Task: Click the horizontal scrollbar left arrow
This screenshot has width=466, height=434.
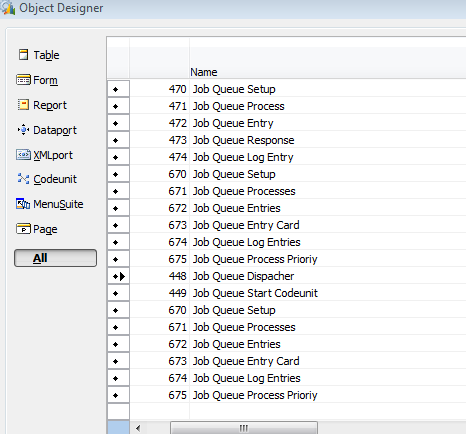Action: [x=138, y=428]
